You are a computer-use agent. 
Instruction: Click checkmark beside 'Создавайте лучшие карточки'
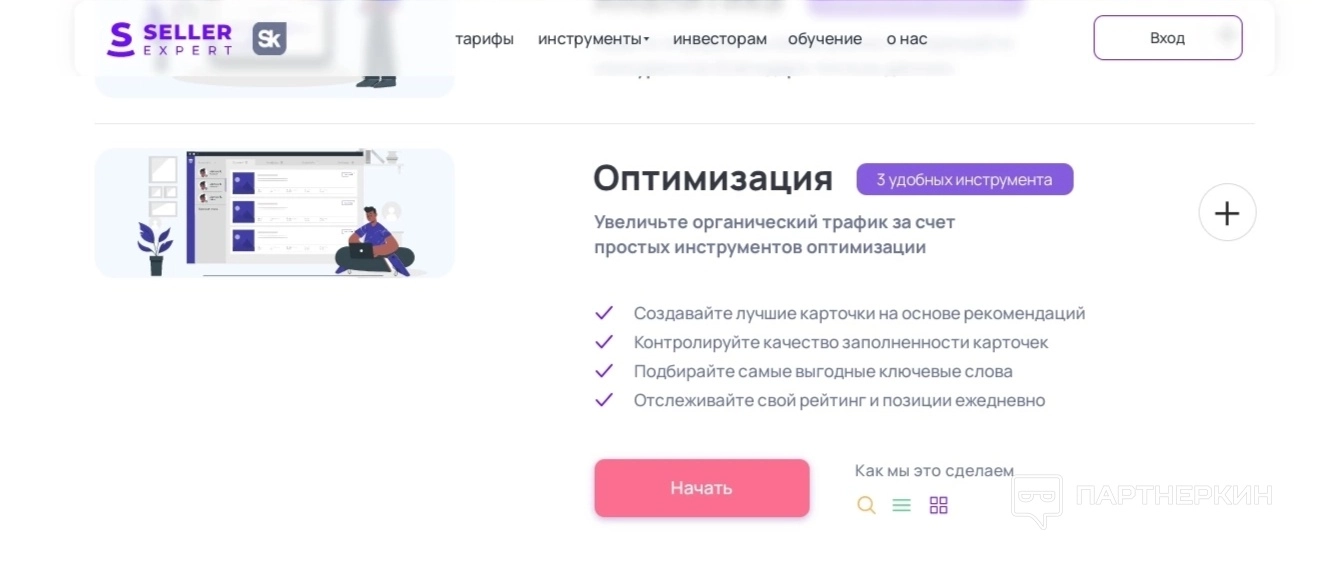coord(604,313)
